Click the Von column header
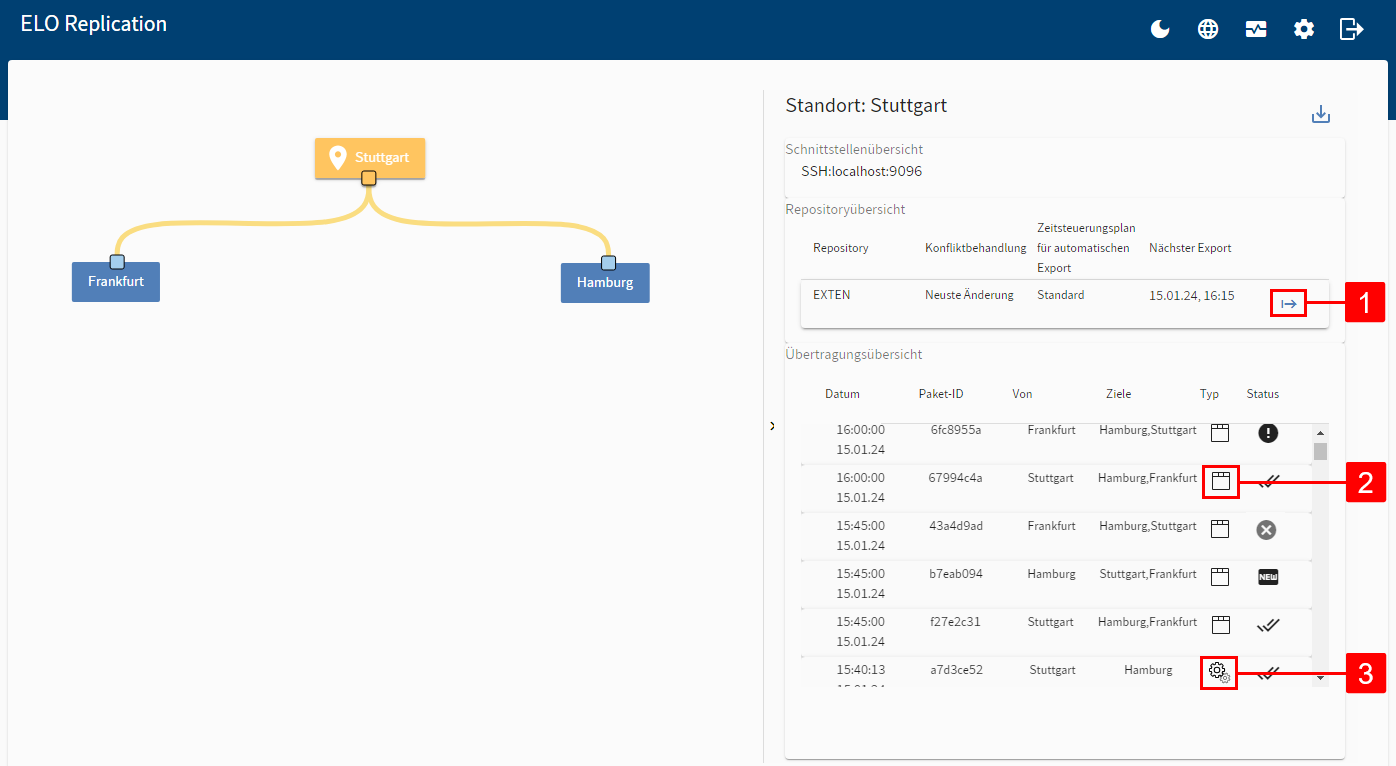 [x=1022, y=394]
